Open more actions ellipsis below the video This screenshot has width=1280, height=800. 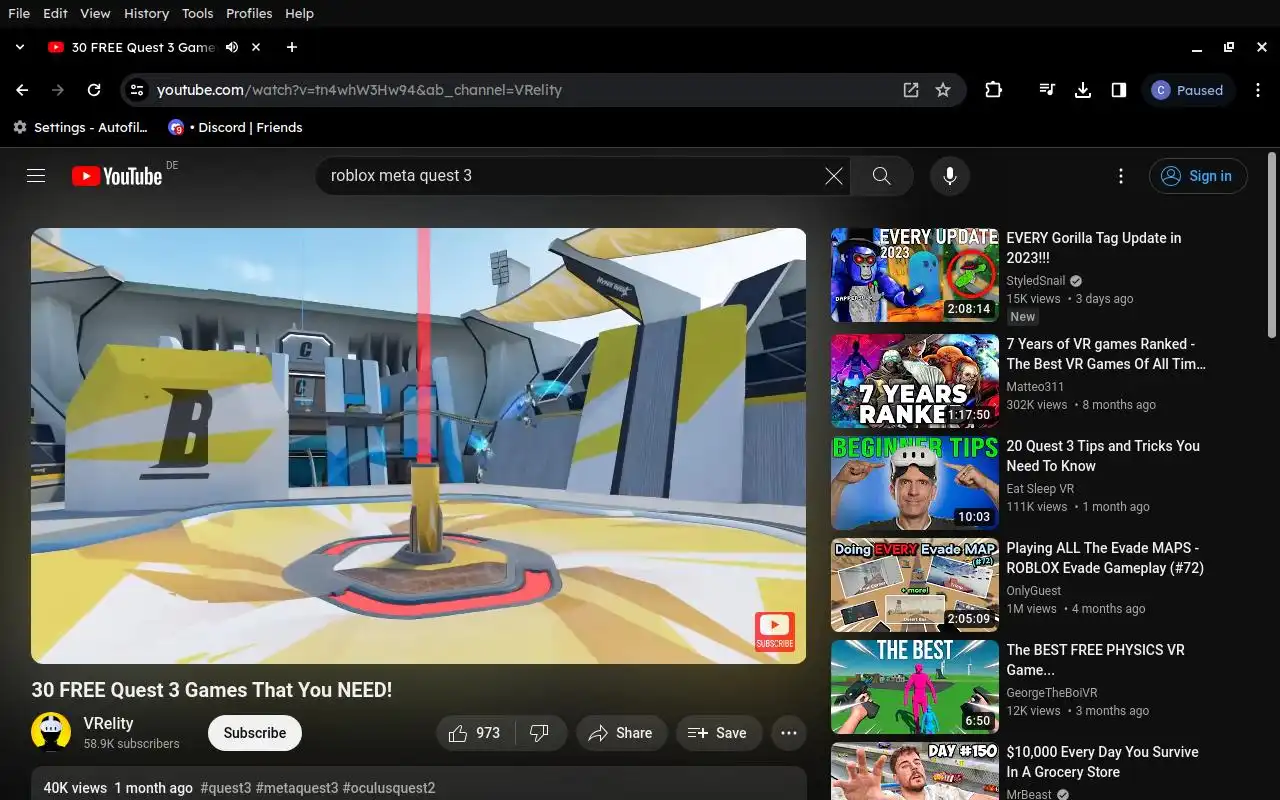point(788,733)
